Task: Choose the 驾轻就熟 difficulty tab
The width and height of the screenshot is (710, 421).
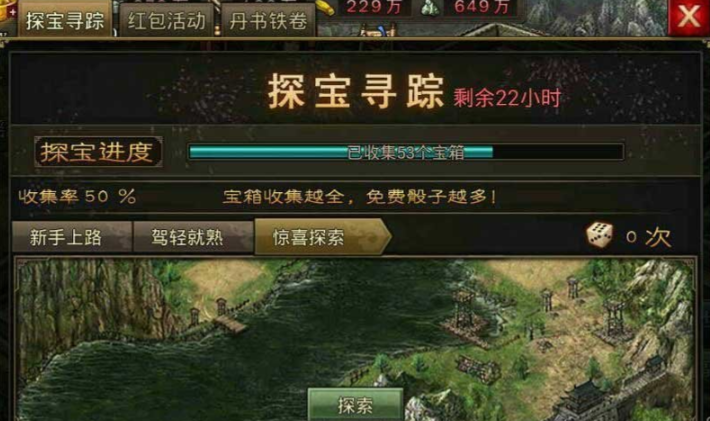Action: (187, 237)
